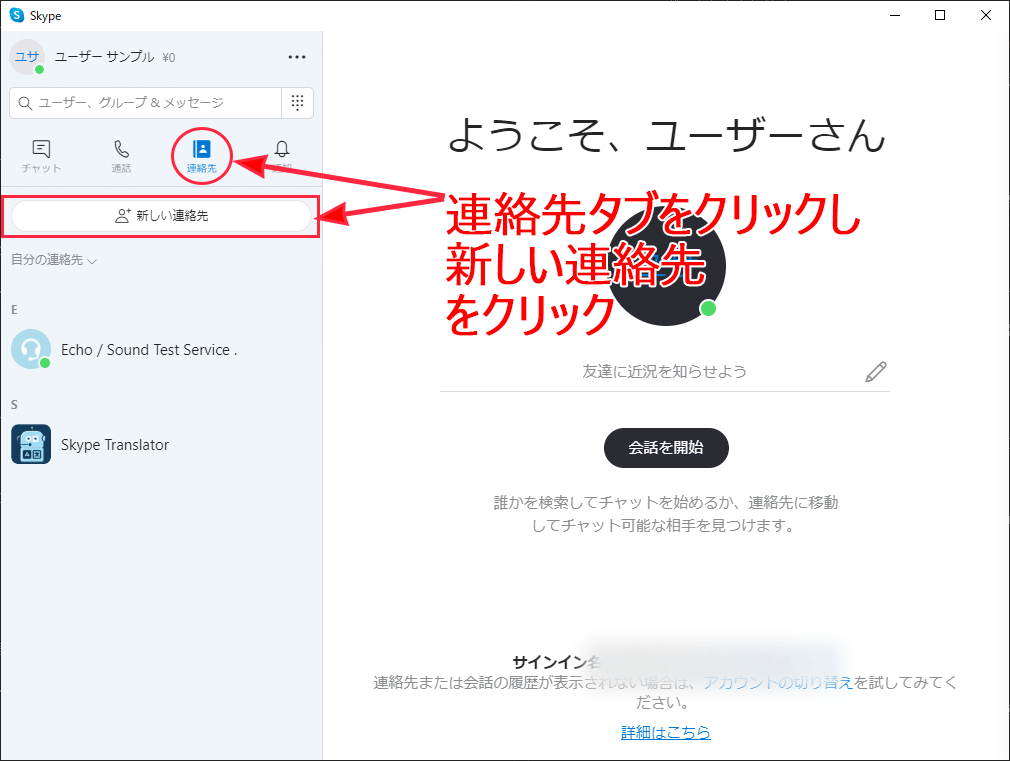1010x761 pixels.
Task: Select the 連絡先 contacts tab
Action: coord(201,156)
